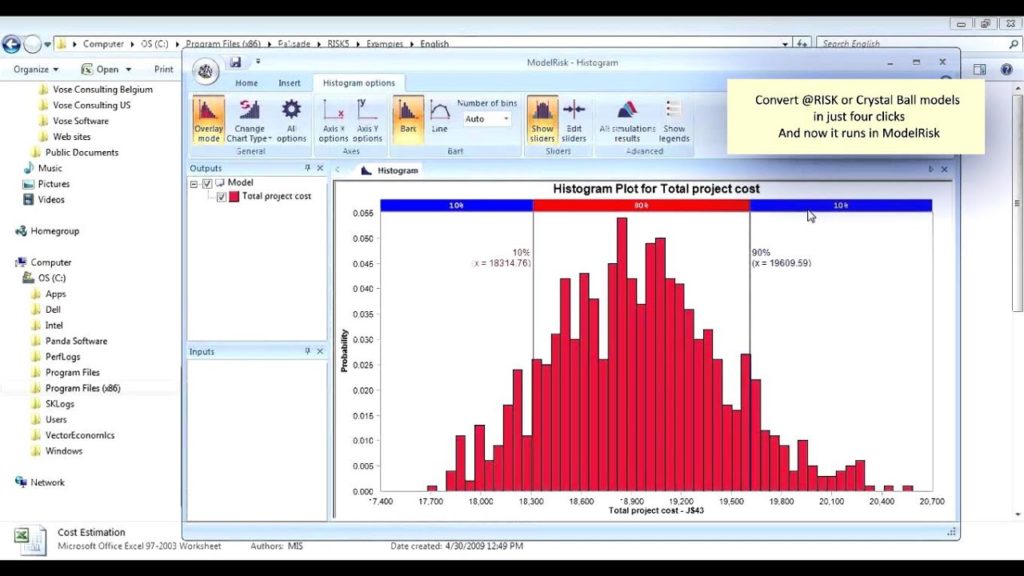Open the Change Chart Type tool
The height and width of the screenshot is (576, 1024).
click(247, 118)
